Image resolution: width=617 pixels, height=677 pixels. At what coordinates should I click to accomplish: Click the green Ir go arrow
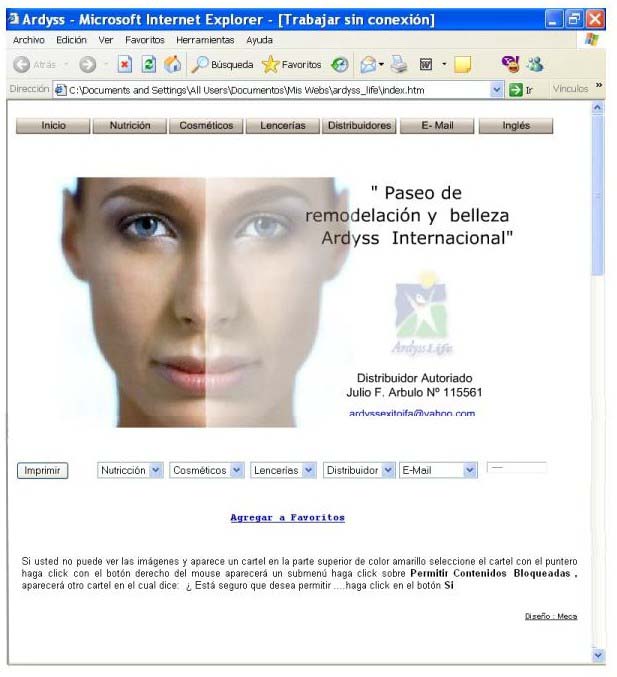[516, 90]
